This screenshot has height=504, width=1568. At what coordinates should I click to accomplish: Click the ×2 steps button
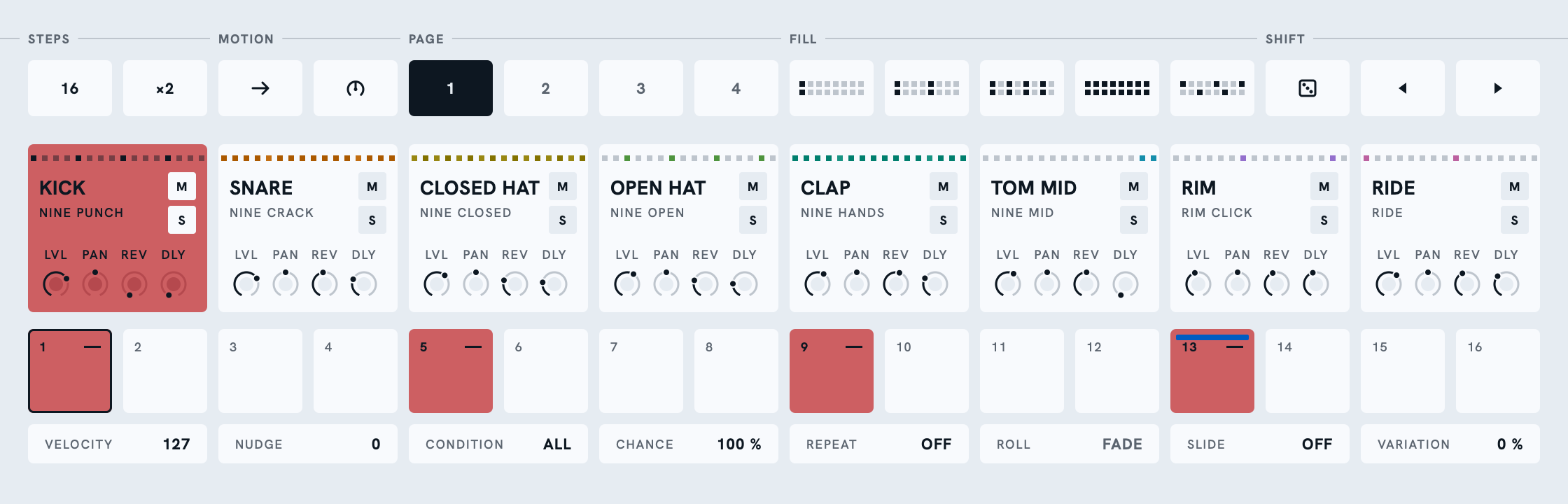(165, 88)
